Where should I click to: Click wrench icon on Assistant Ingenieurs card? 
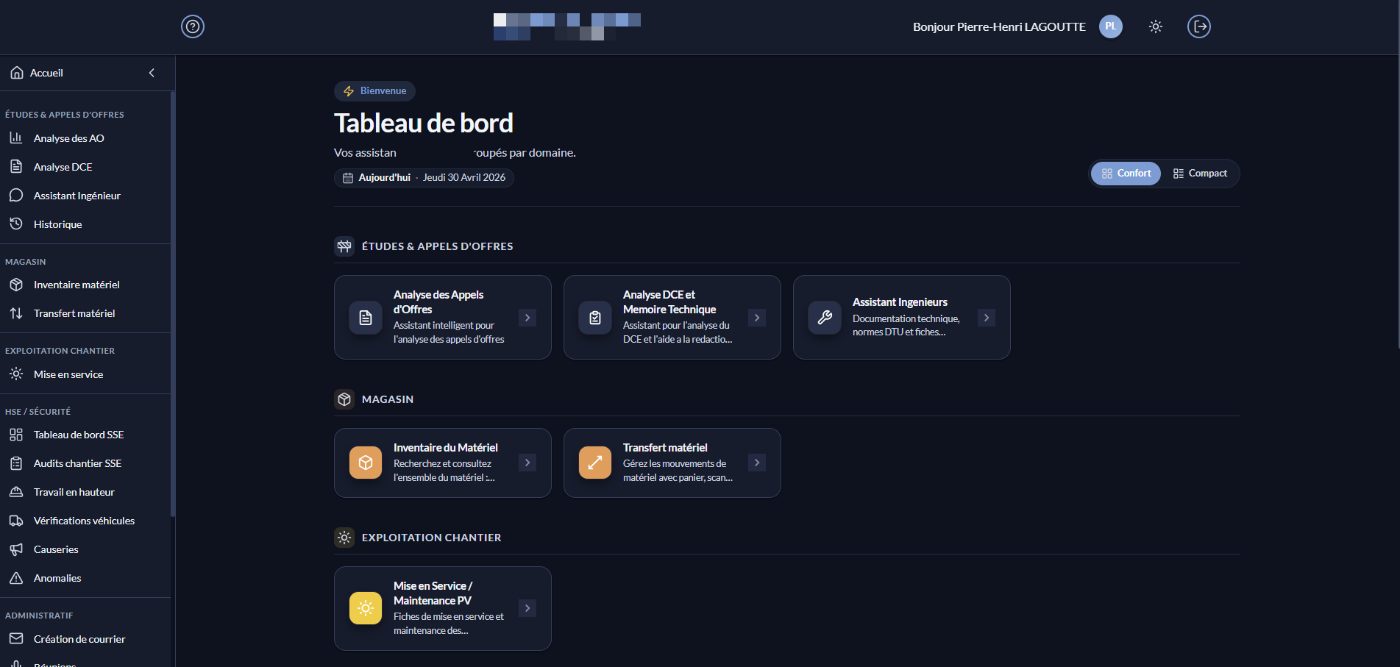825,318
